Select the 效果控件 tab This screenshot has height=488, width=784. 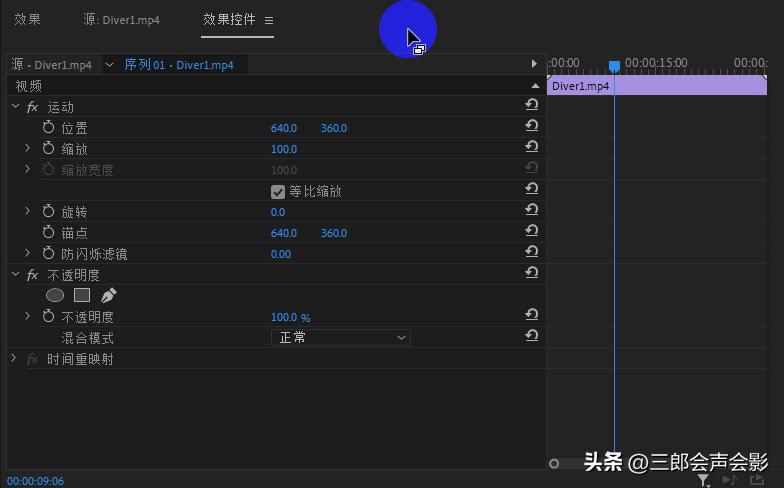[229, 20]
